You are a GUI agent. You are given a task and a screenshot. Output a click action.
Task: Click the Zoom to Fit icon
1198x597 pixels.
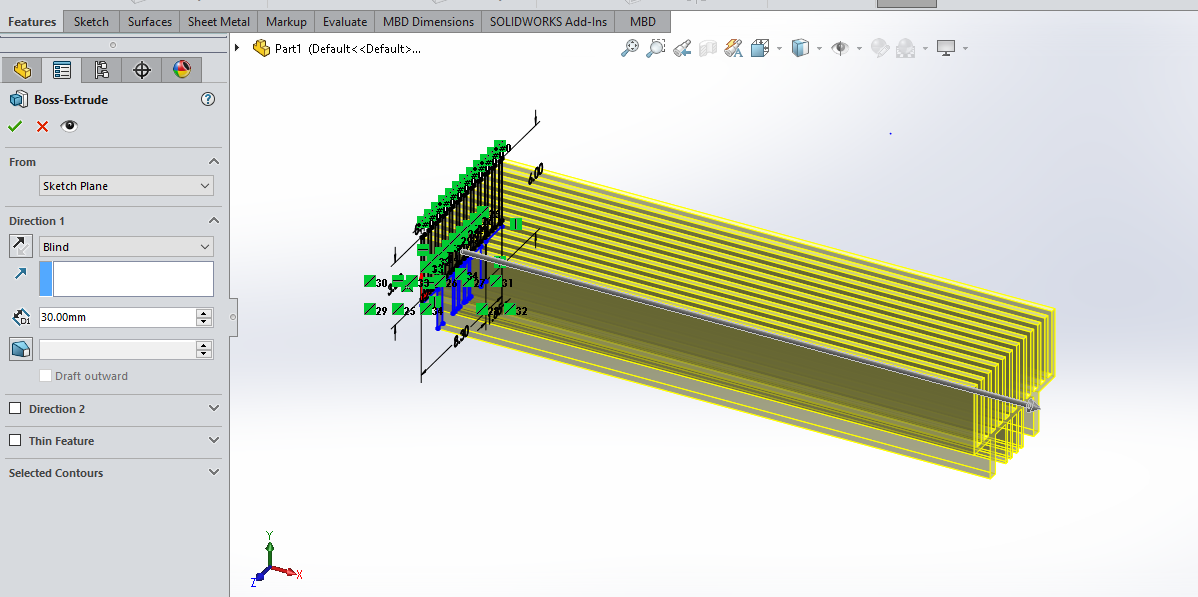(x=629, y=48)
